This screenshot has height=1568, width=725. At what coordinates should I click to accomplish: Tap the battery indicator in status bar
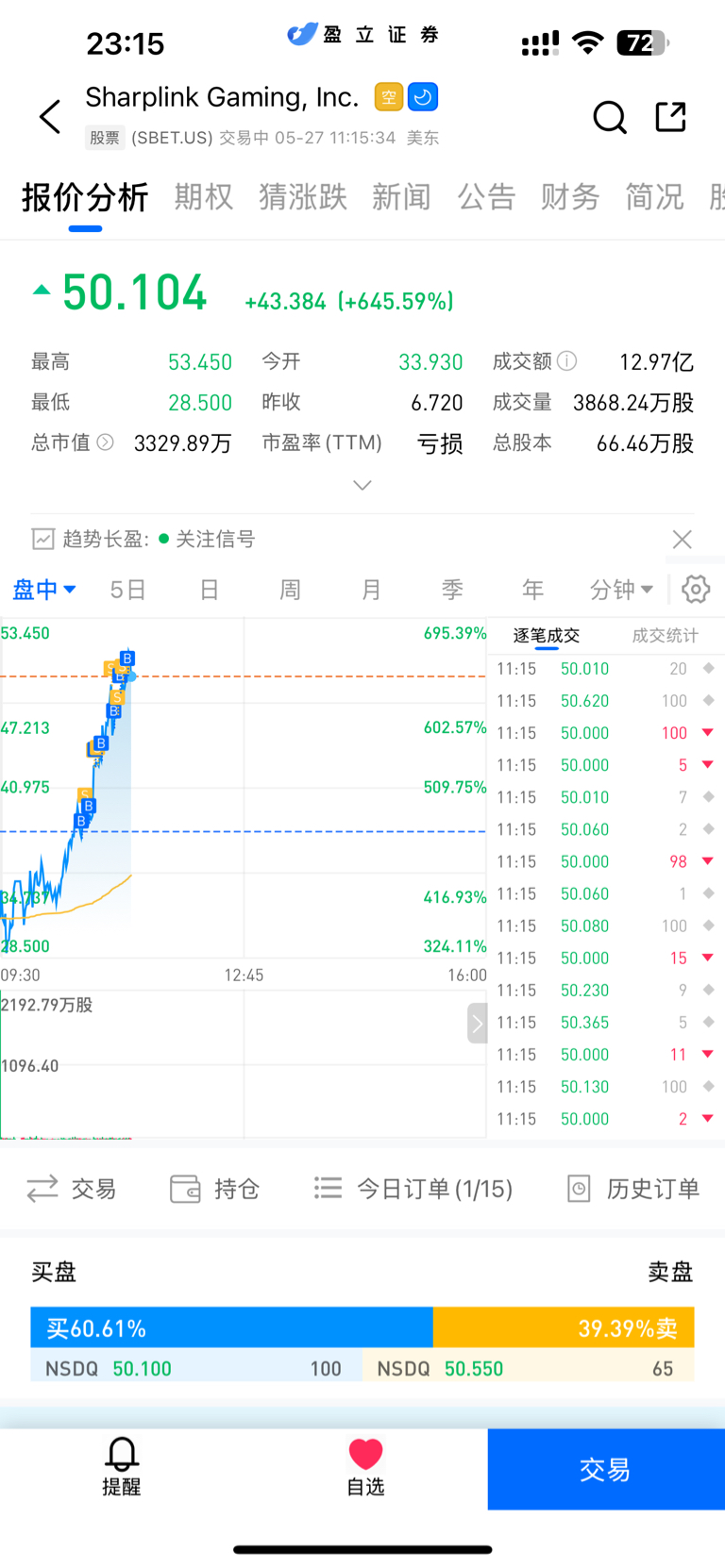click(643, 43)
